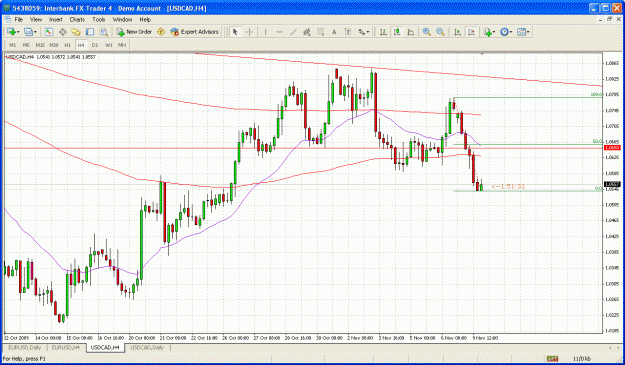Select the Horizontal Line drawing tool

click(x=279, y=32)
